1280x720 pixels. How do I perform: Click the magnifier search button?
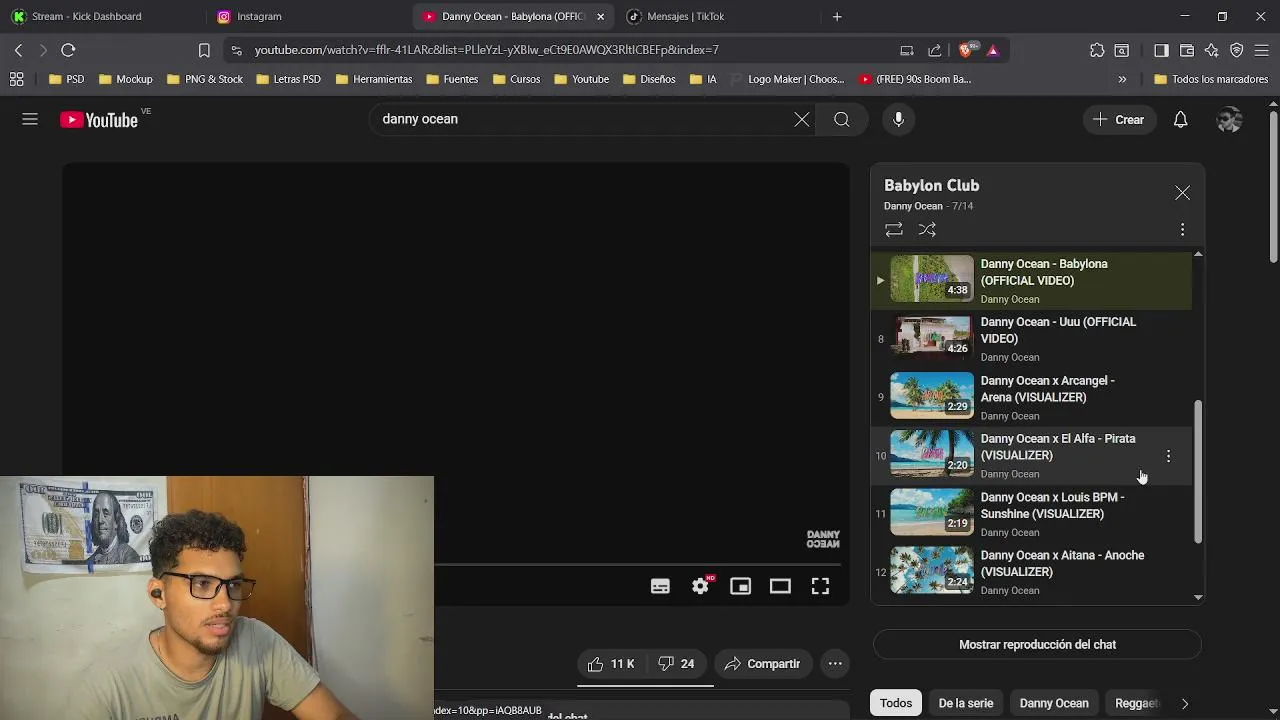pos(842,119)
